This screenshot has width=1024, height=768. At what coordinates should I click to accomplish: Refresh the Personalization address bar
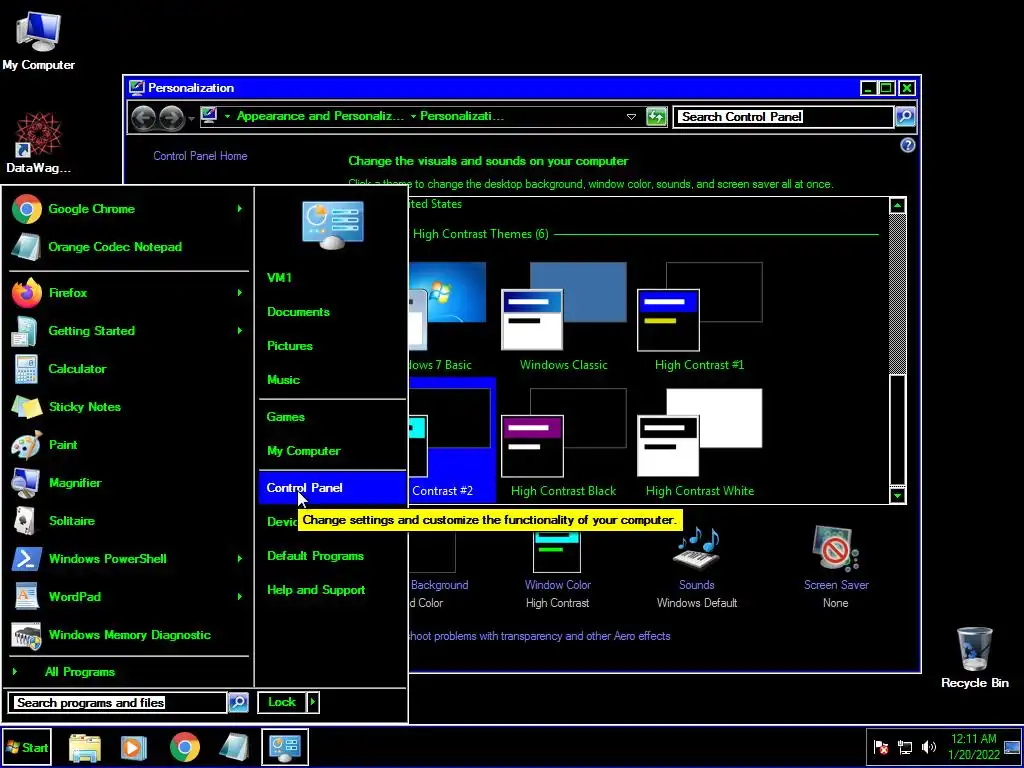pyautogui.click(x=656, y=117)
